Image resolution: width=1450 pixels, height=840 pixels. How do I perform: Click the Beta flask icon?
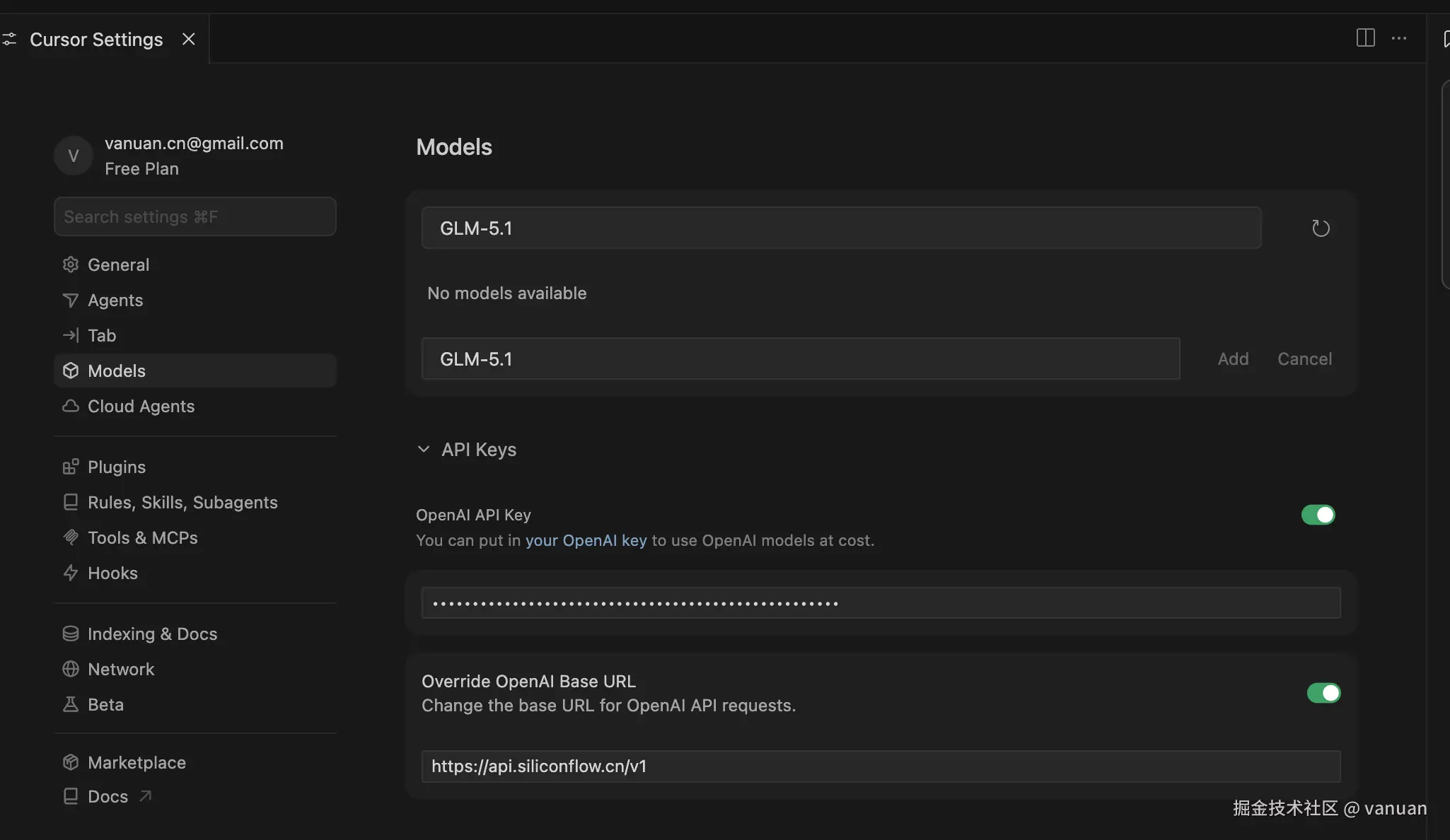point(71,704)
